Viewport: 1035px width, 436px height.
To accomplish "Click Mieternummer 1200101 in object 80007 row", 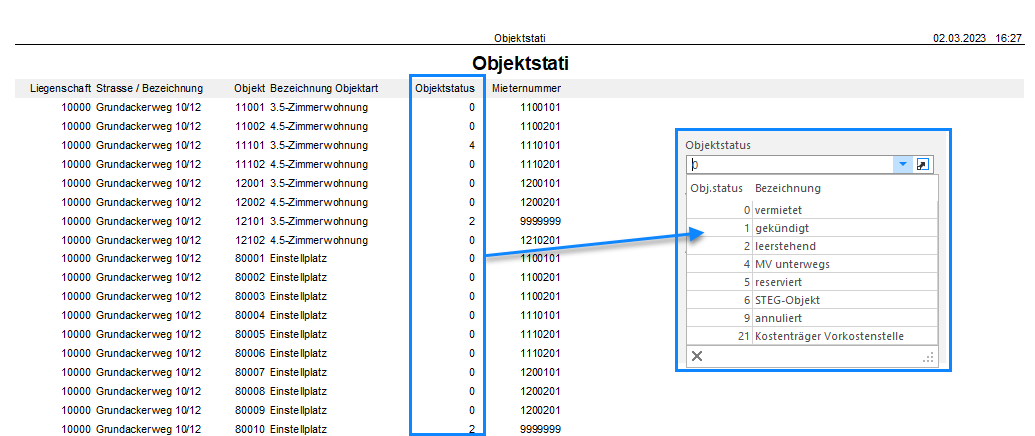I will (x=541, y=373).
